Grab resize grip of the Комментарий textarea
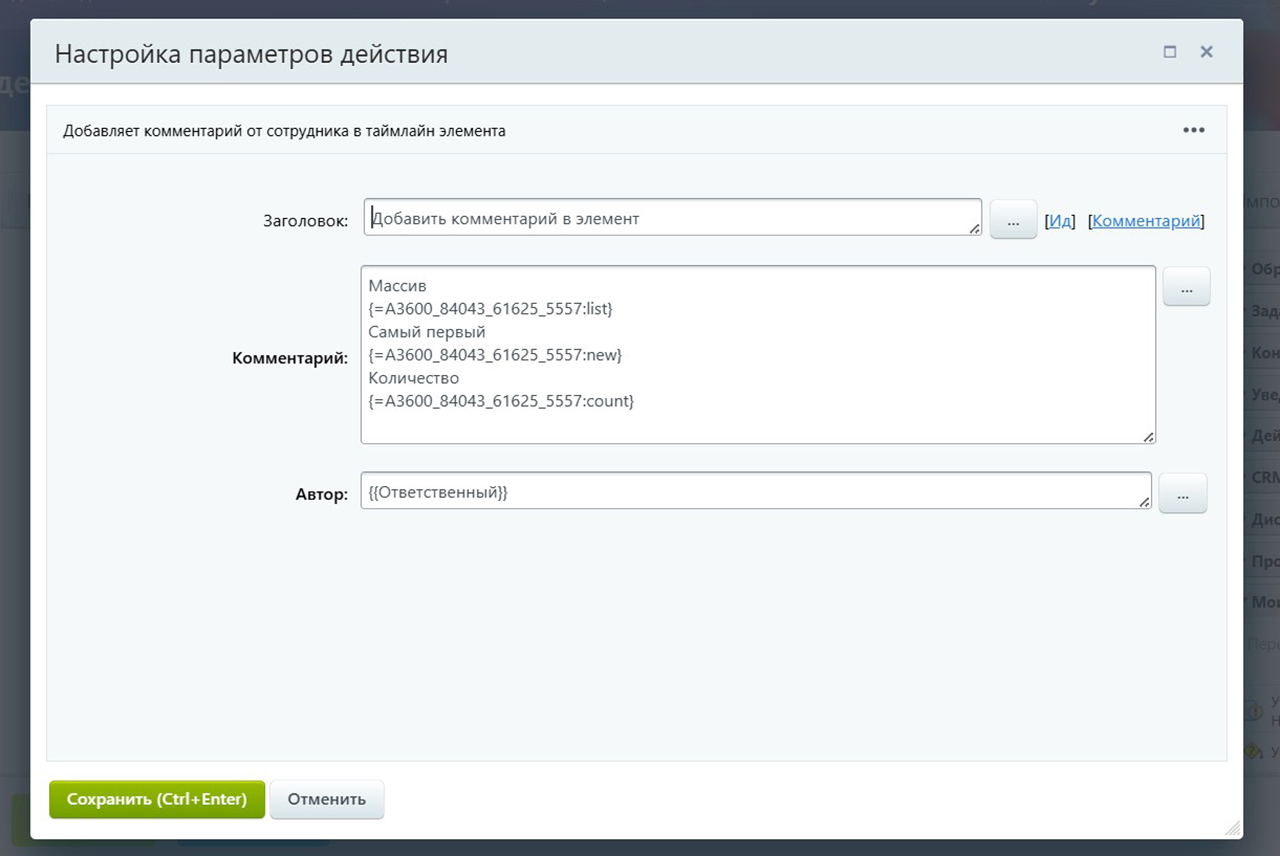 tap(1148, 436)
